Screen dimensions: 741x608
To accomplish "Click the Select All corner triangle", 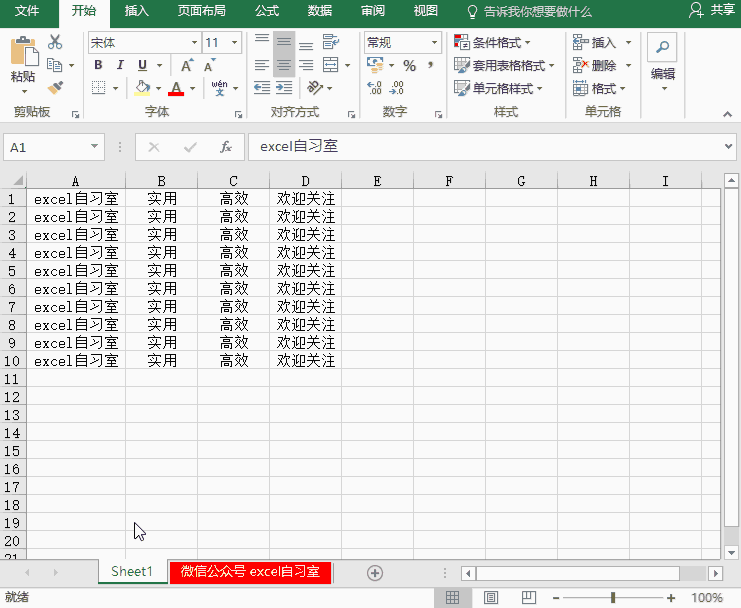I will [17, 180].
